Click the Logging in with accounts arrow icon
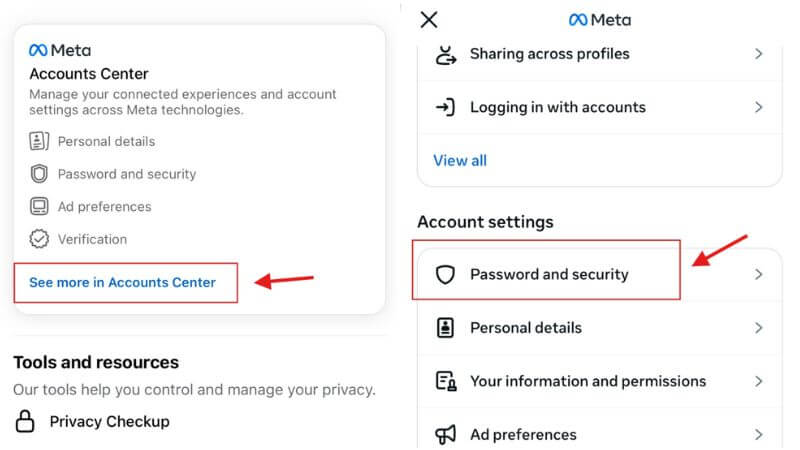 [446, 107]
